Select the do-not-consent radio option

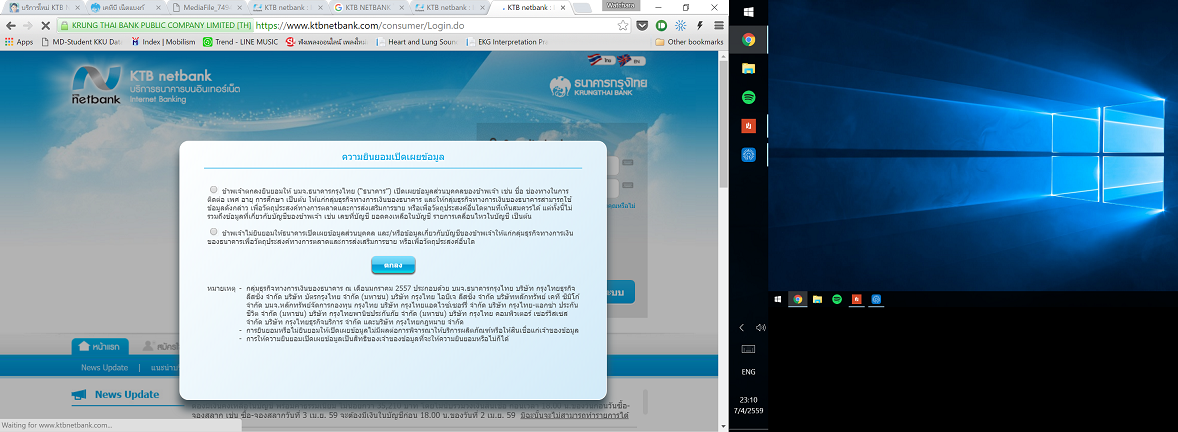pos(214,231)
